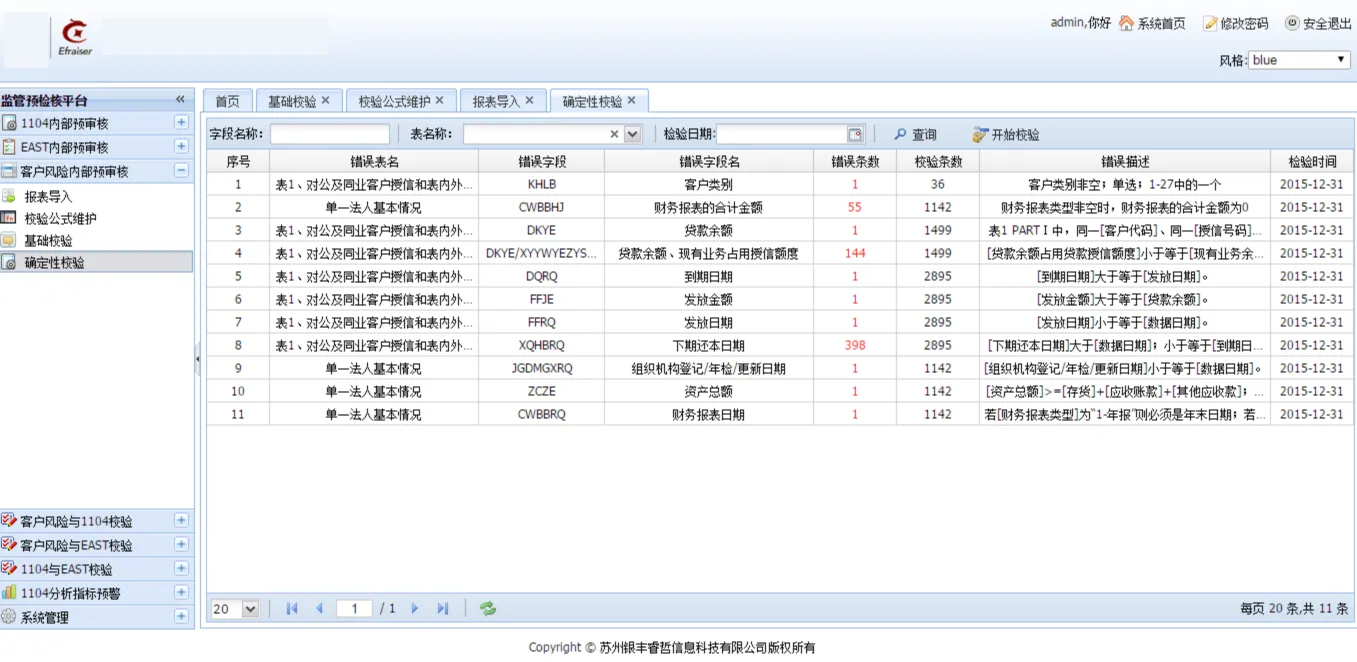Jump to first page arrow icon
This screenshot has height=662, width=1357.
[292, 608]
